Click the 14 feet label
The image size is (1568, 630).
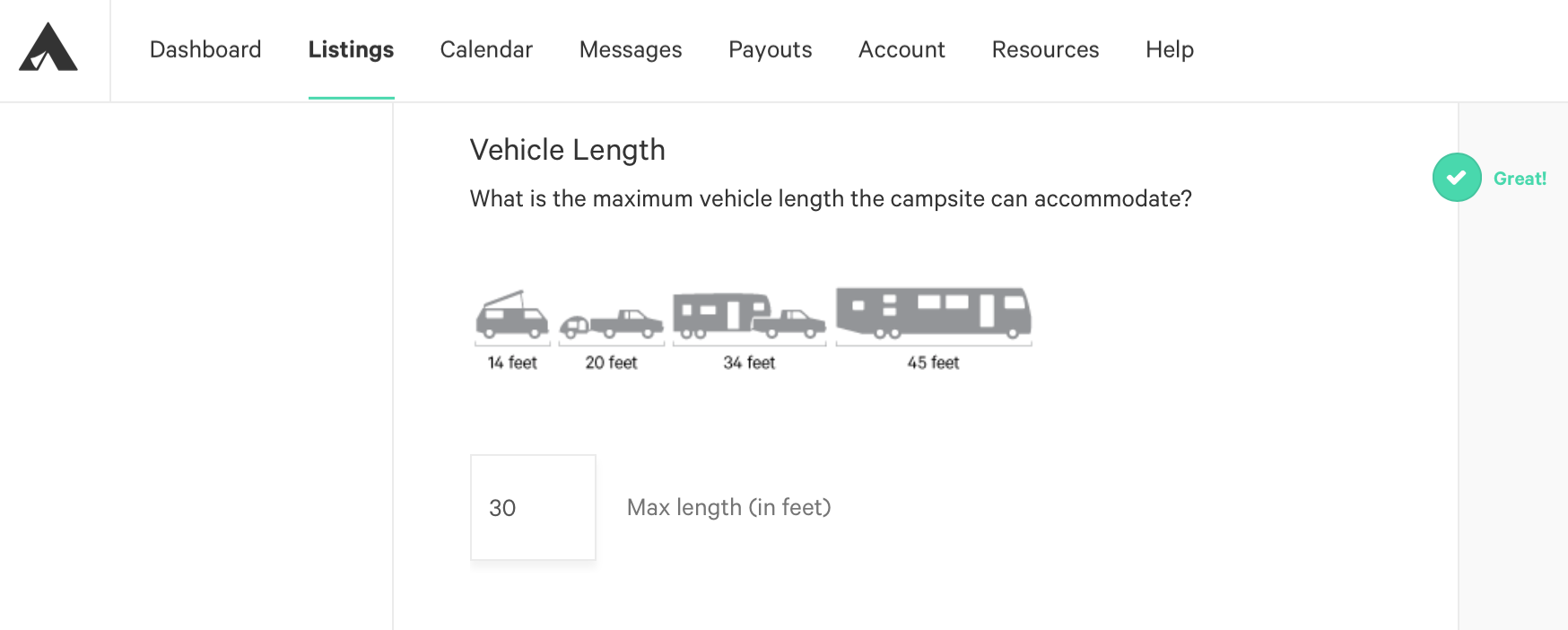(x=512, y=363)
